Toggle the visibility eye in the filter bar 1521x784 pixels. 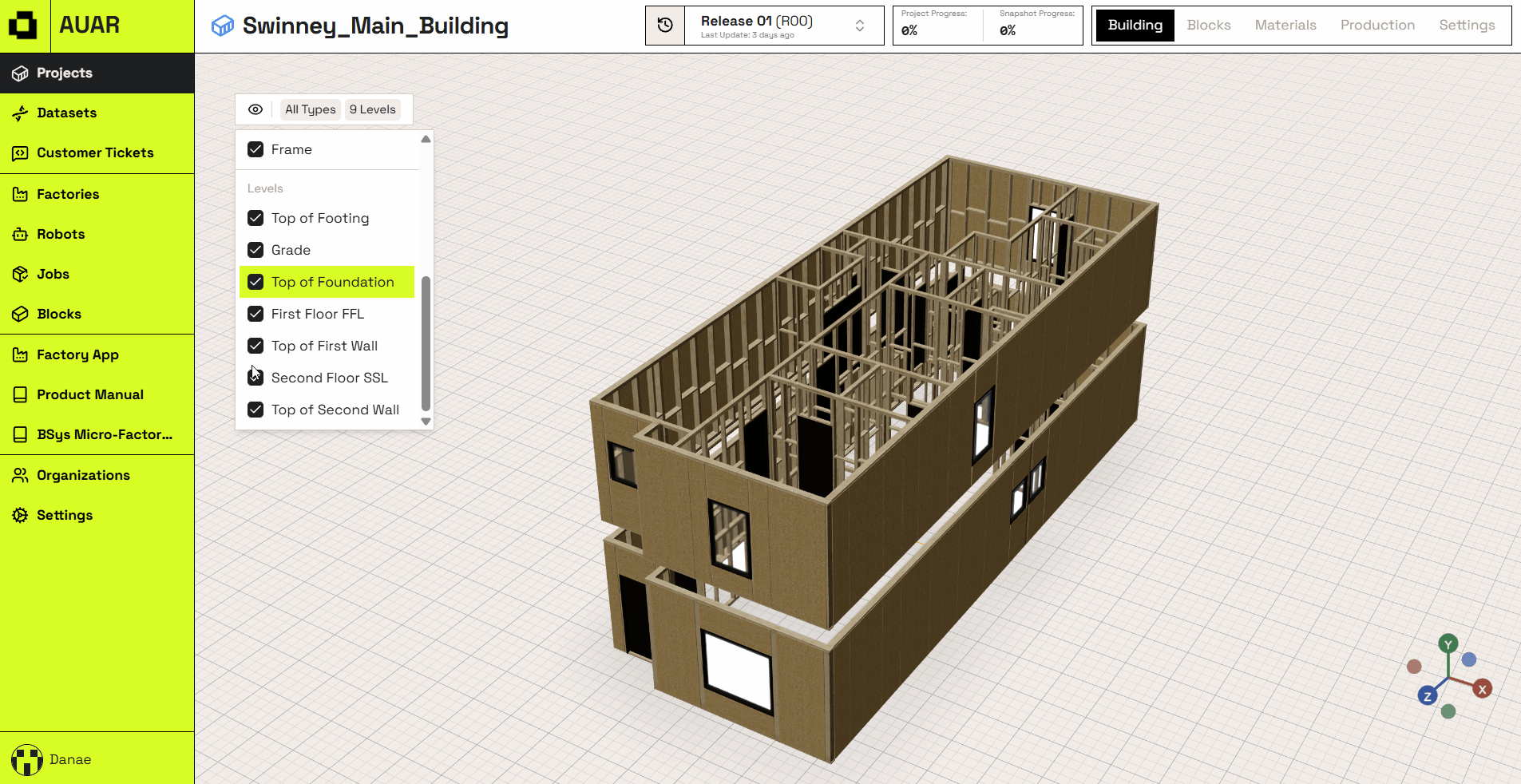point(255,109)
